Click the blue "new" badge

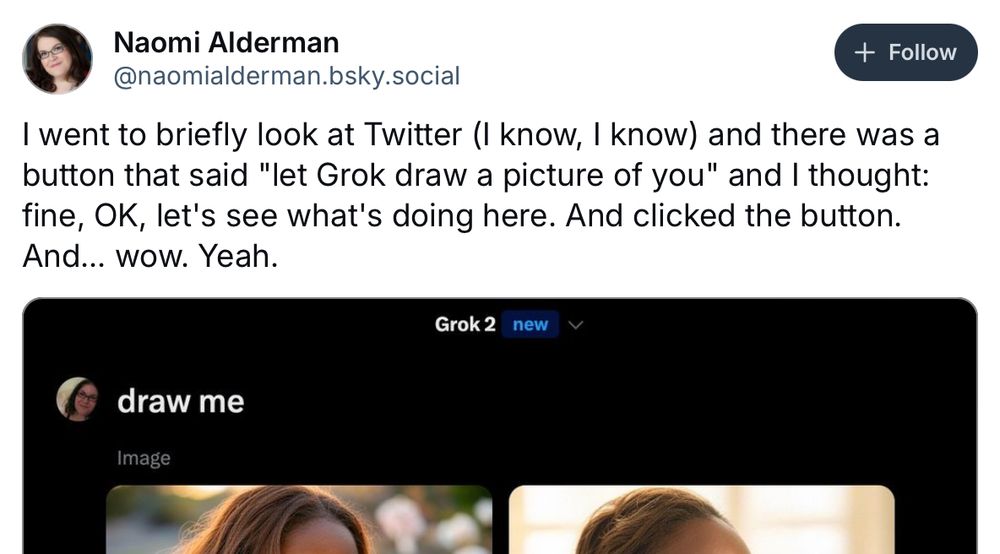click(530, 325)
